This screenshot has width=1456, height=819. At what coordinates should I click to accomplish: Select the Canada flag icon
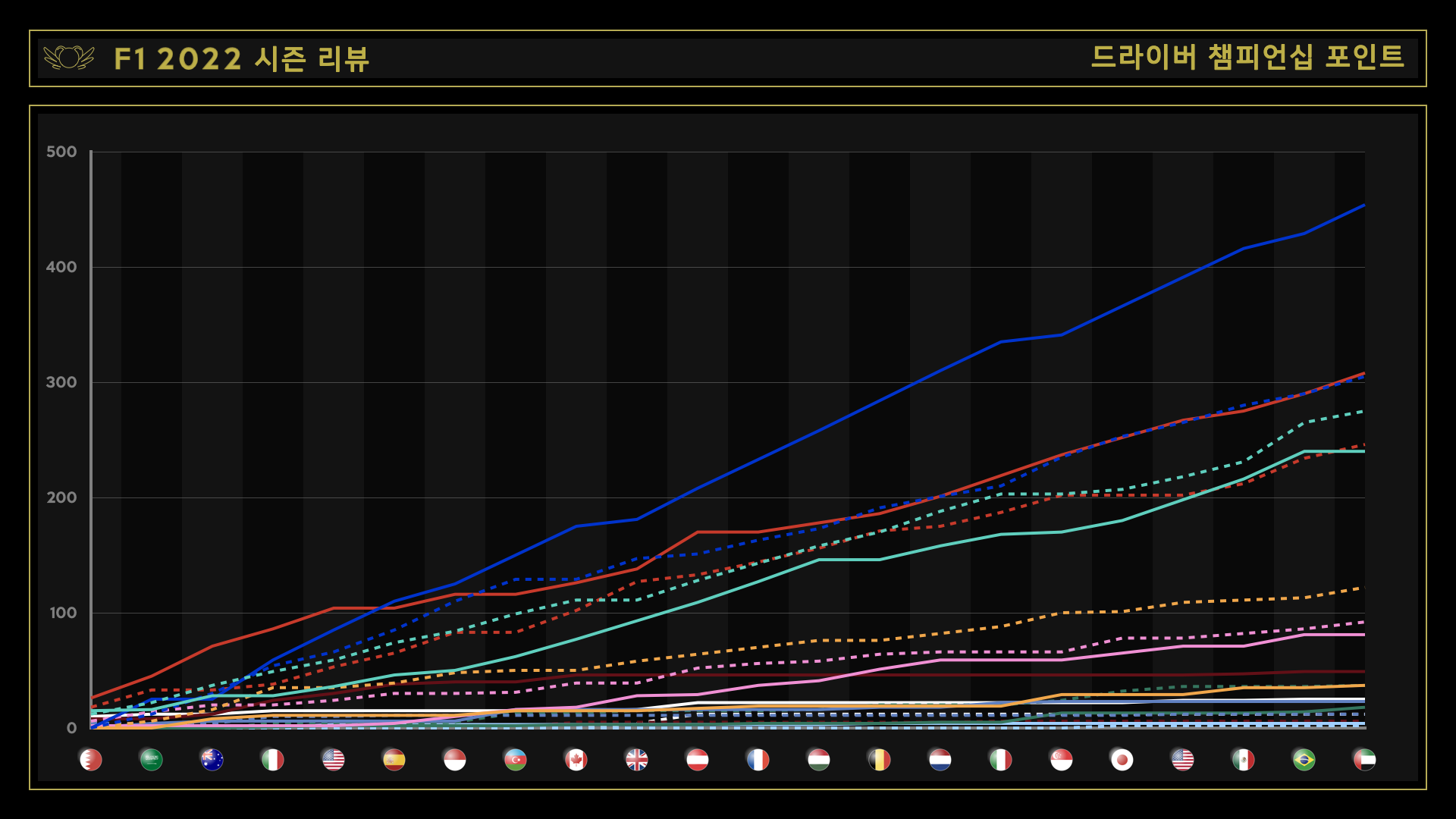tap(576, 759)
